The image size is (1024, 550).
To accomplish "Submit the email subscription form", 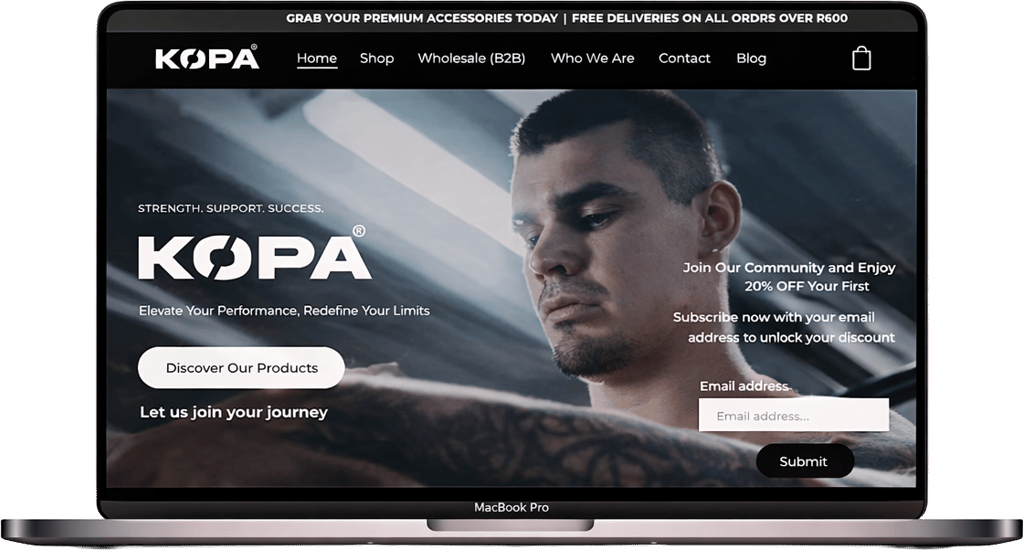I will tap(805, 461).
